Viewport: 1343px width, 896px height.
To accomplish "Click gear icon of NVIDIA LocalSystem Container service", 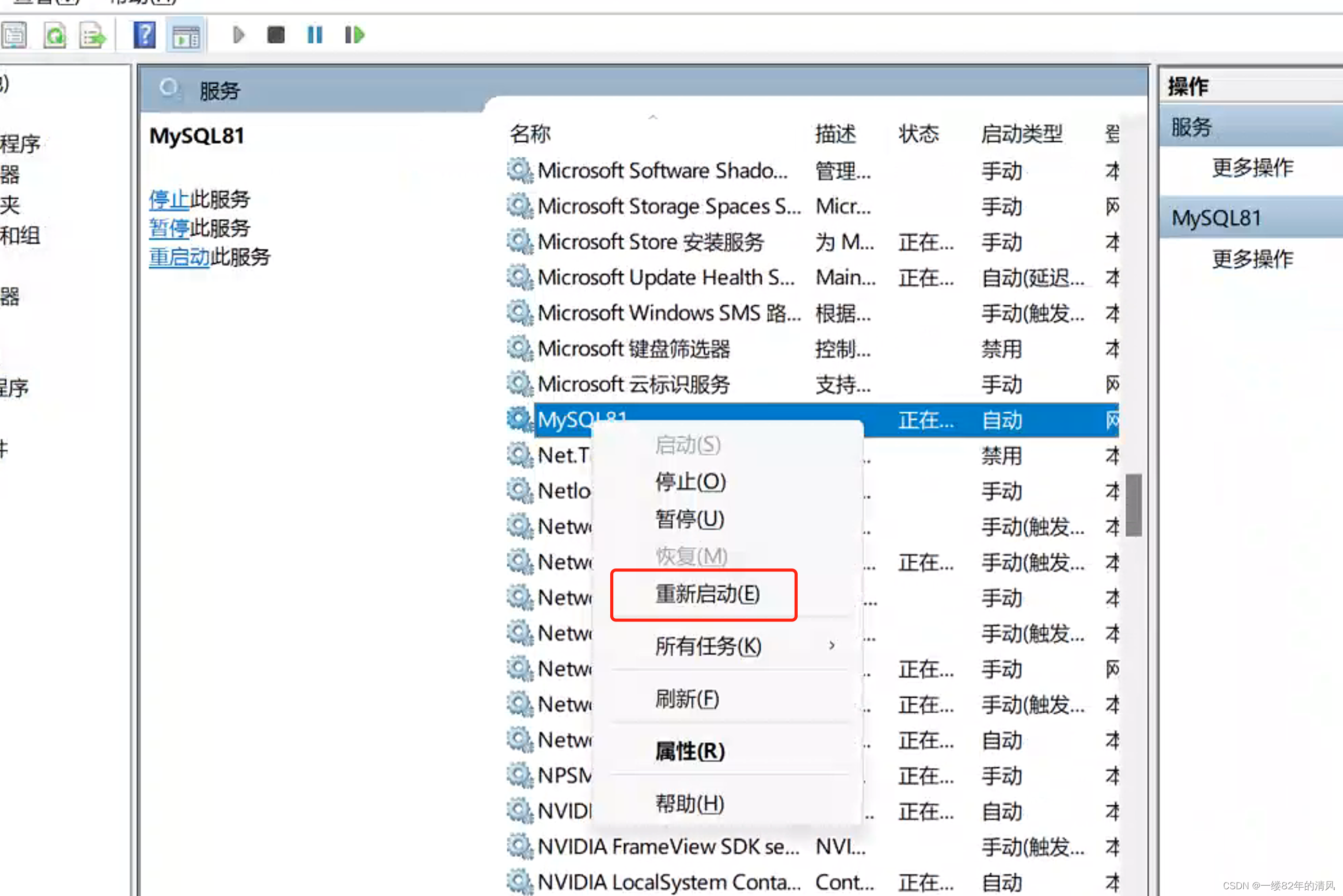I will (x=519, y=881).
